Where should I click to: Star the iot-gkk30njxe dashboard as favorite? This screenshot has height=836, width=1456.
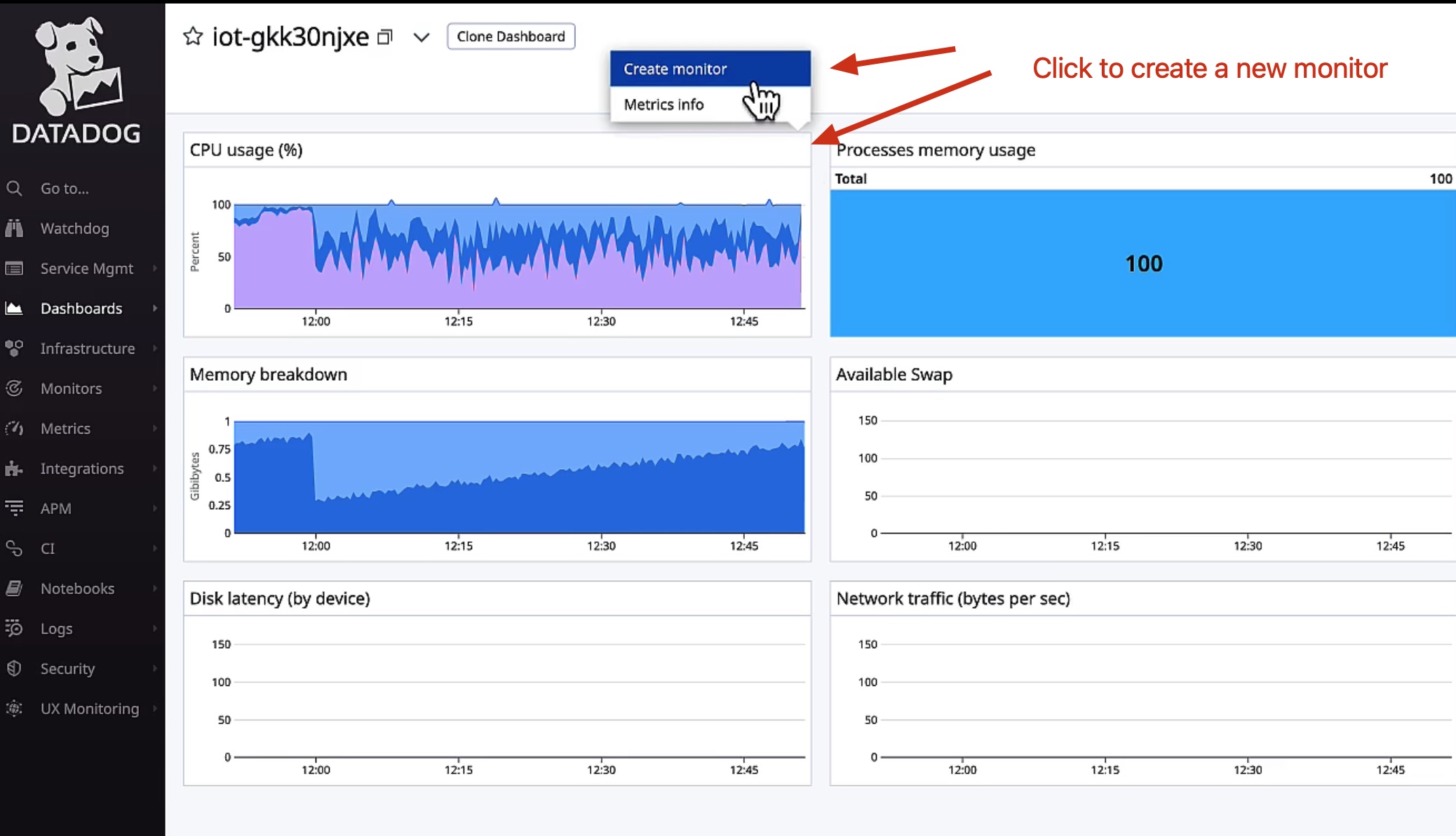click(x=193, y=36)
